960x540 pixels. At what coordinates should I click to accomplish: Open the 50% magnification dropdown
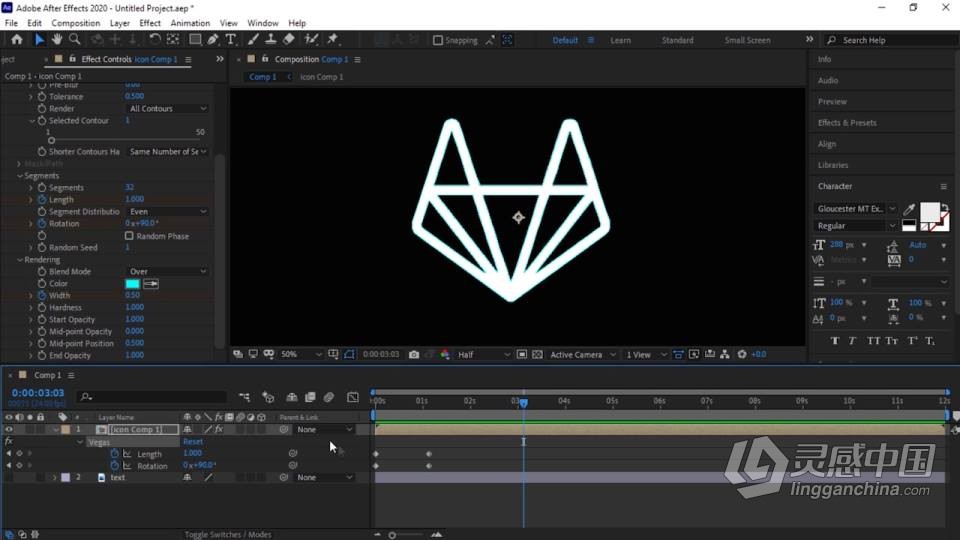(x=301, y=354)
